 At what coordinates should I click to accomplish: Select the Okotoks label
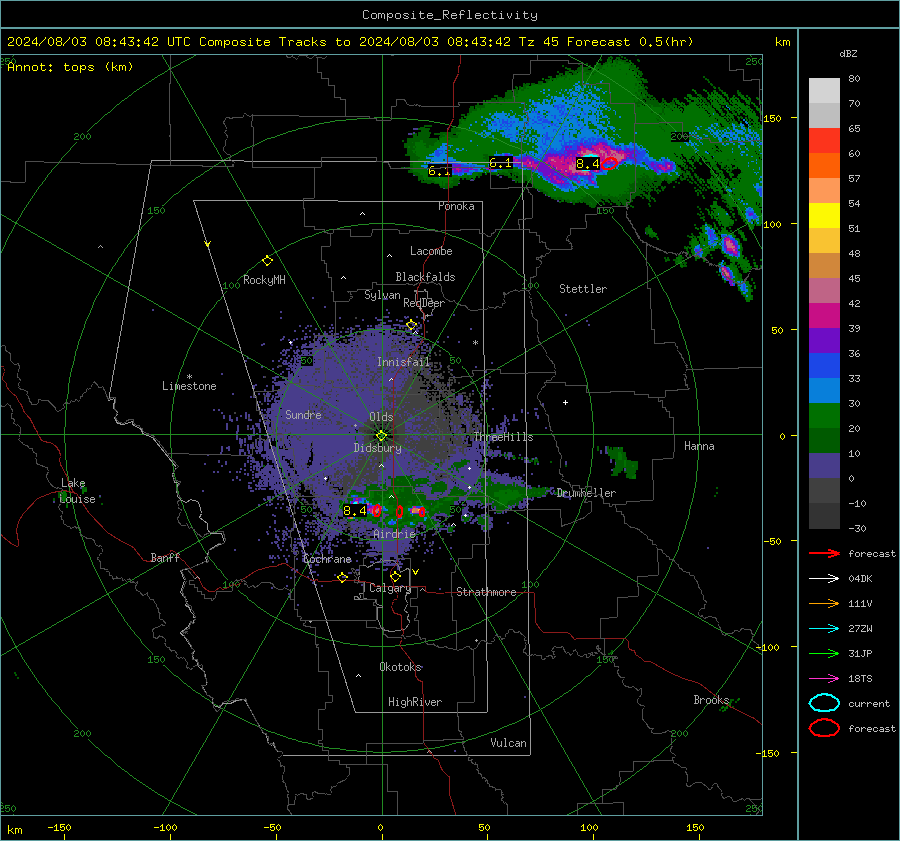click(x=401, y=667)
